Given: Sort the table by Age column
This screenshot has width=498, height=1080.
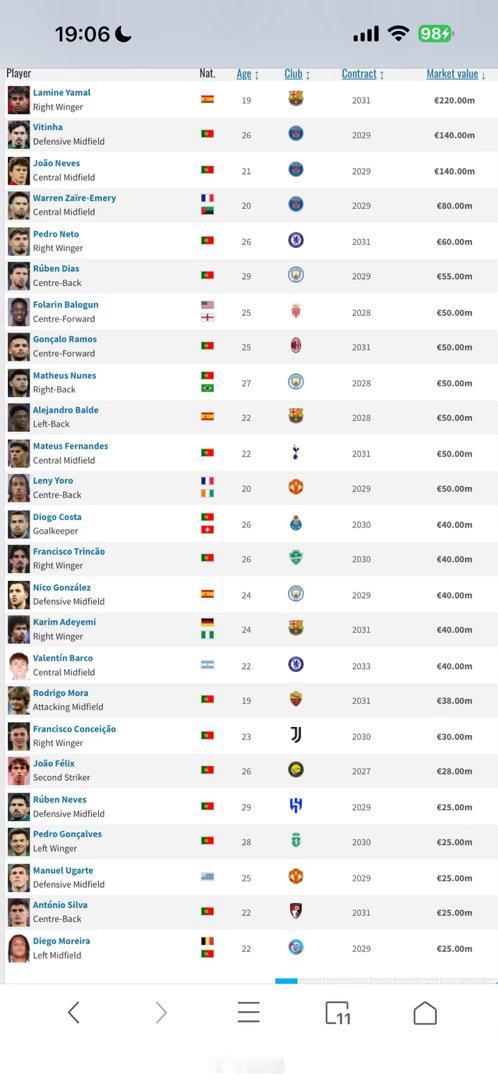Looking at the screenshot, I should 248,74.
